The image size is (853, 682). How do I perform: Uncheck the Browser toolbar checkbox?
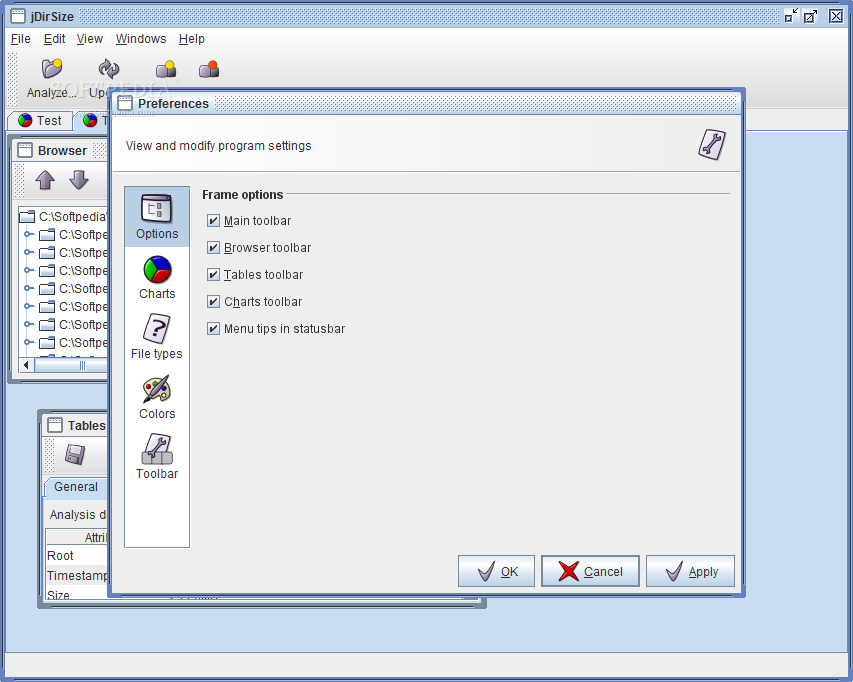pos(213,247)
